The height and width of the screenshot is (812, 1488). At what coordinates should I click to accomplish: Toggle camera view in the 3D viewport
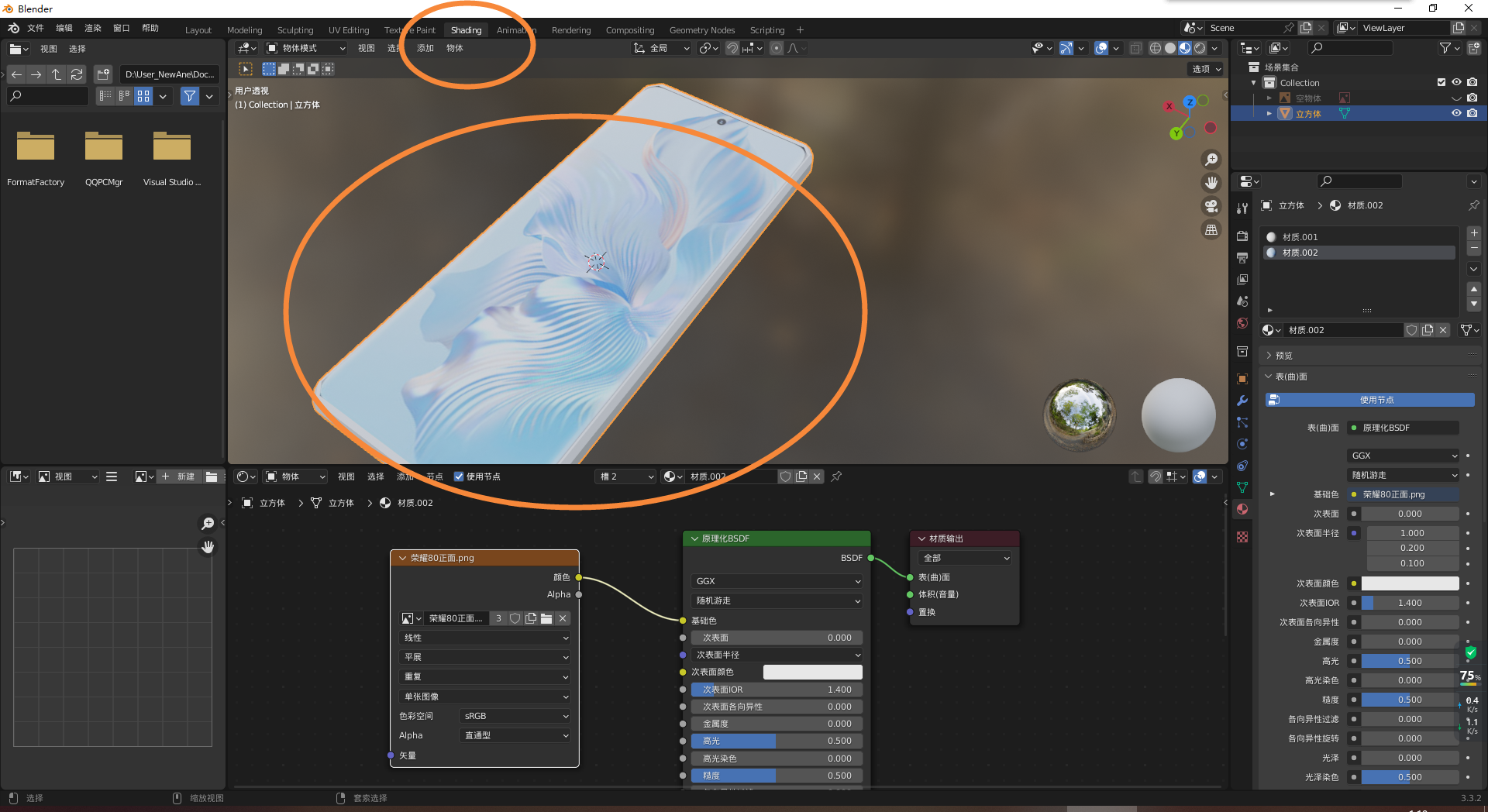(1211, 206)
